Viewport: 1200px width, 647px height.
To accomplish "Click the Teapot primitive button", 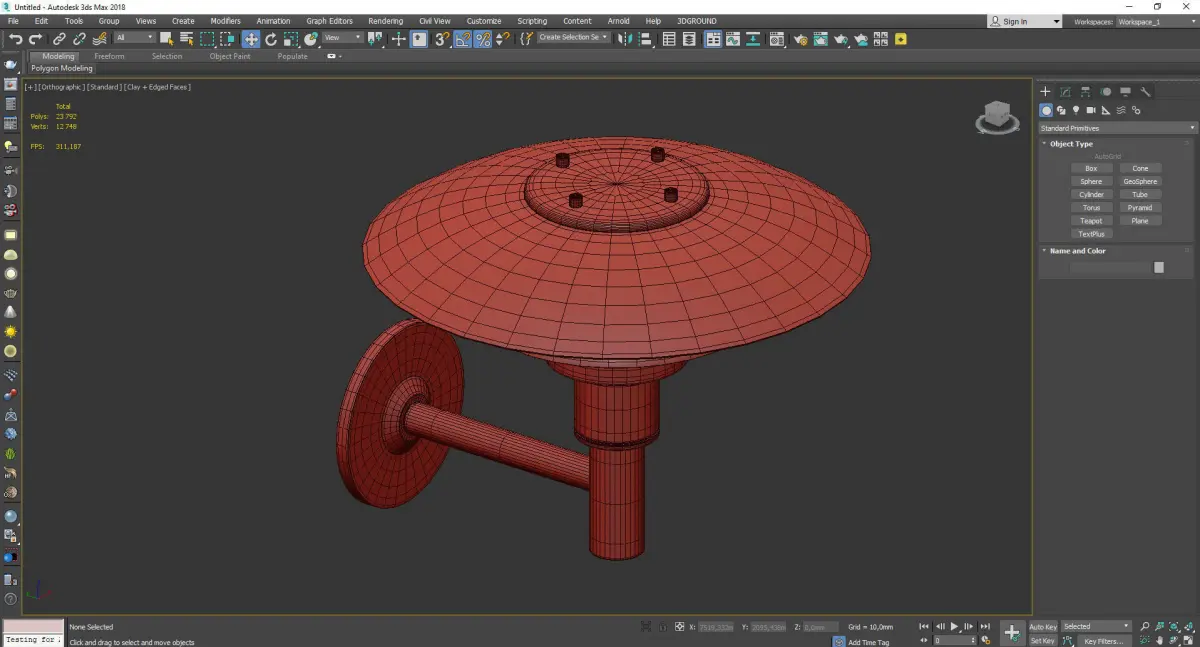I will [1091, 221].
